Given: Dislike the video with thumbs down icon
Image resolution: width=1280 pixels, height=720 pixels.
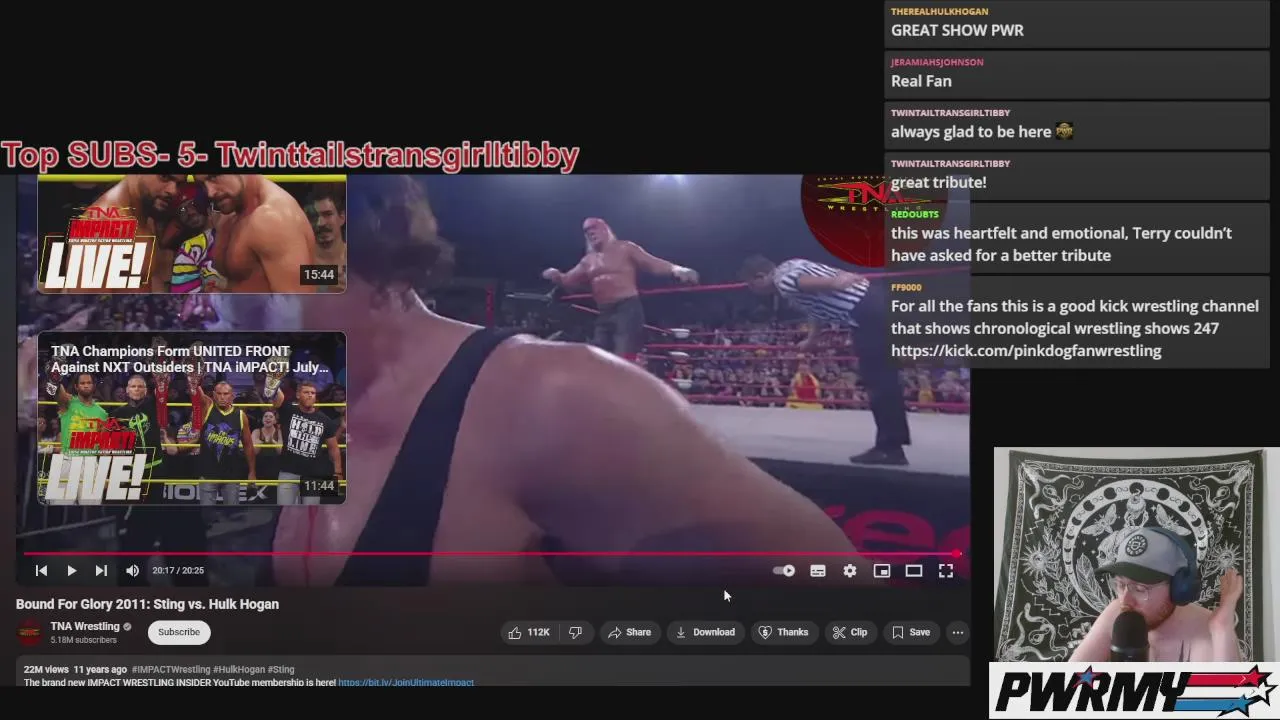Looking at the screenshot, I should [x=575, y=632].
